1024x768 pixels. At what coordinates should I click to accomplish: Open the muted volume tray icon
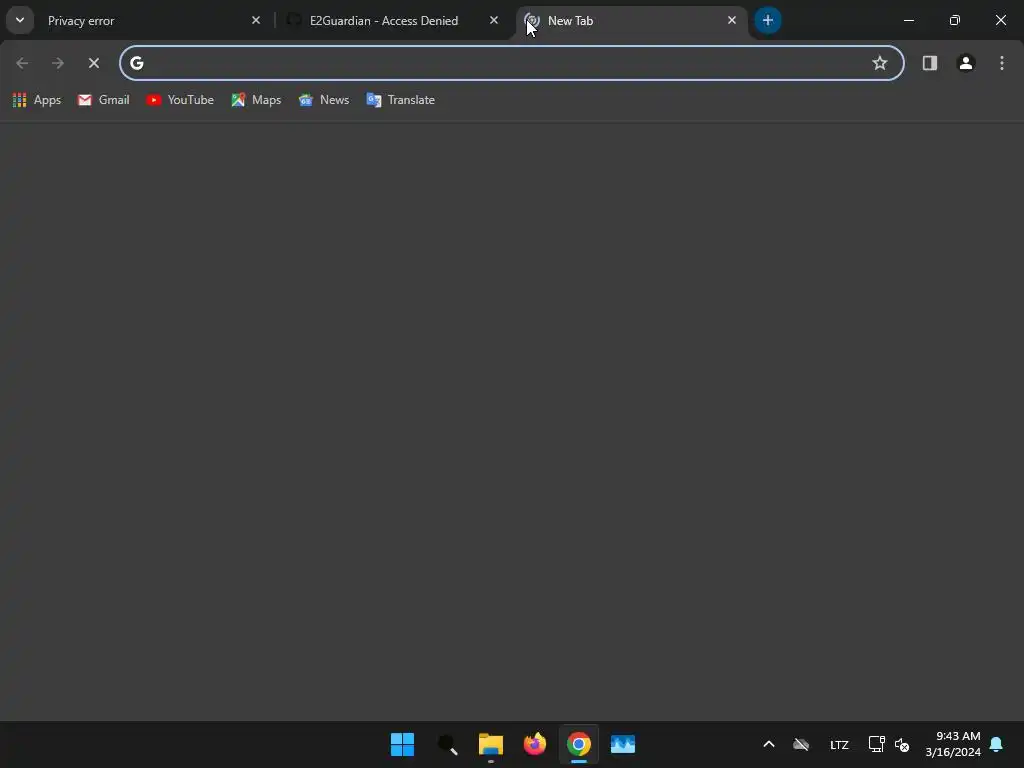[x=903, y=744]
